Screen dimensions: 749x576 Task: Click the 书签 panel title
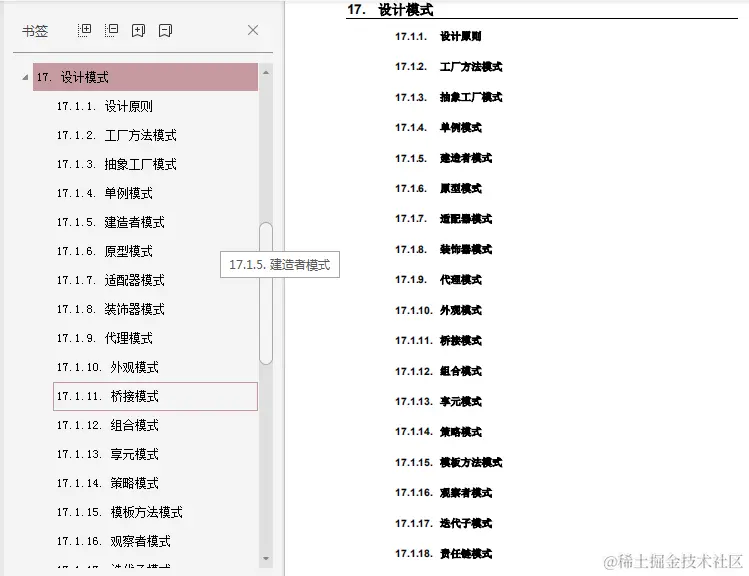35,31
